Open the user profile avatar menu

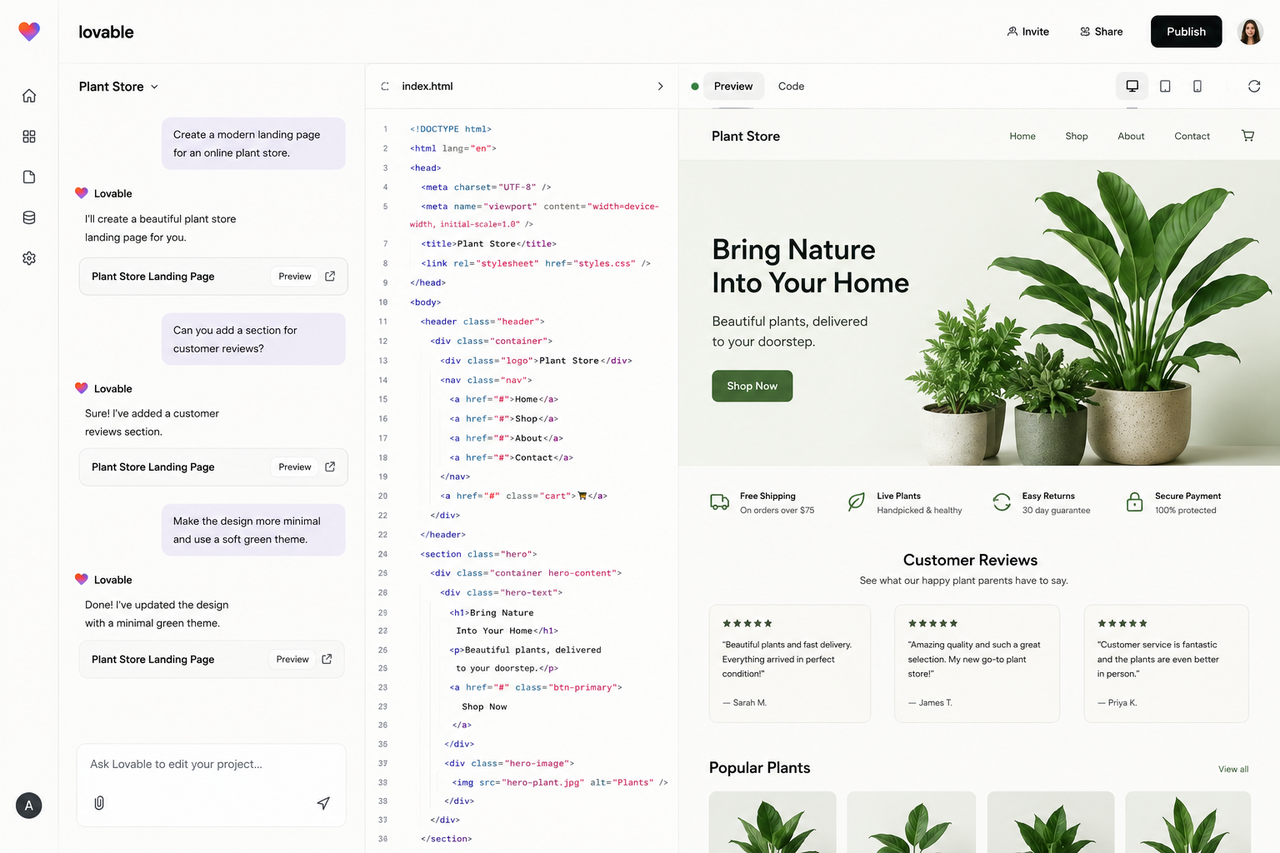coord(1250,32)
